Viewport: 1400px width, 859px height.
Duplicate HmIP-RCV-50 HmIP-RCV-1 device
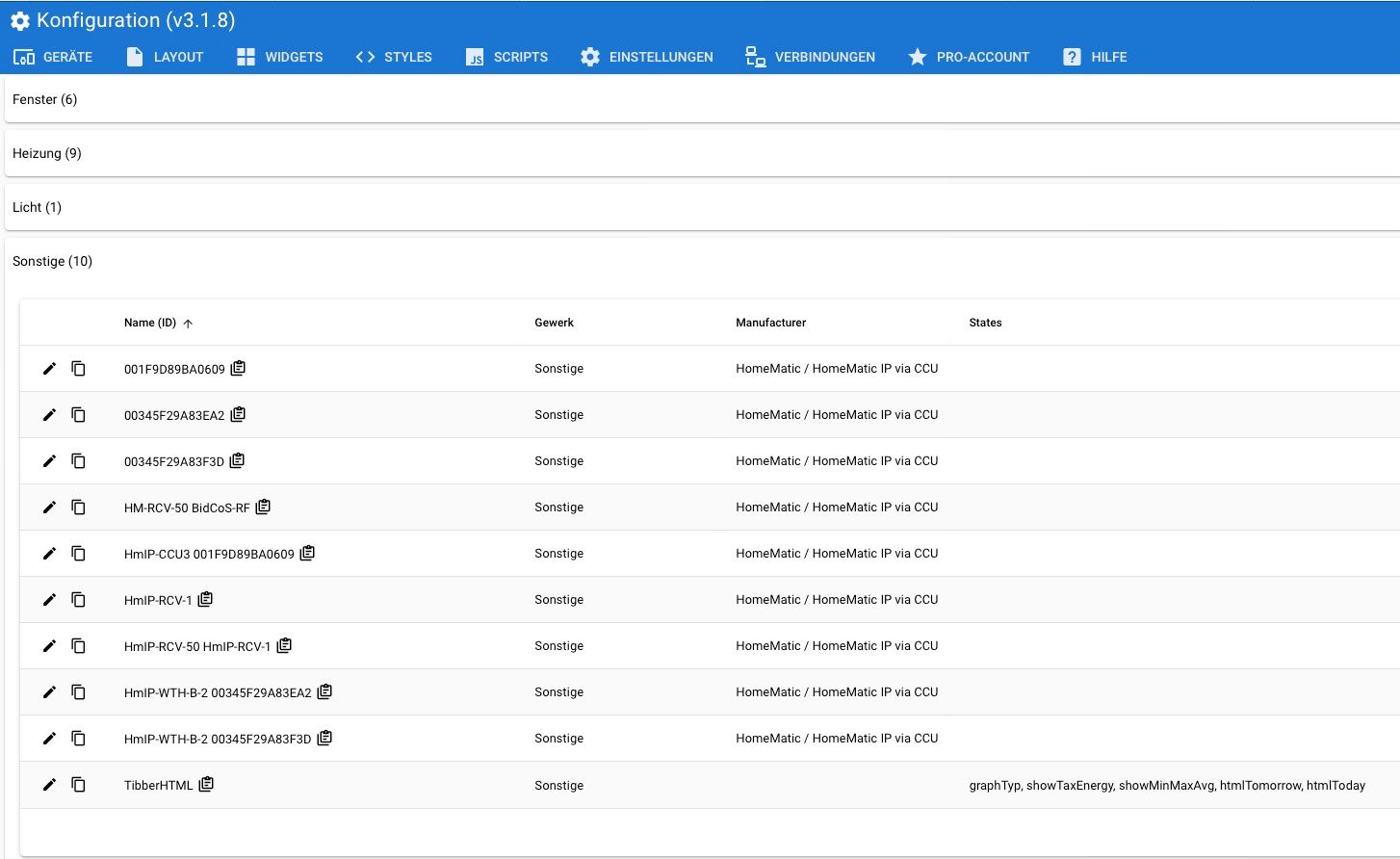coord(79,646)
